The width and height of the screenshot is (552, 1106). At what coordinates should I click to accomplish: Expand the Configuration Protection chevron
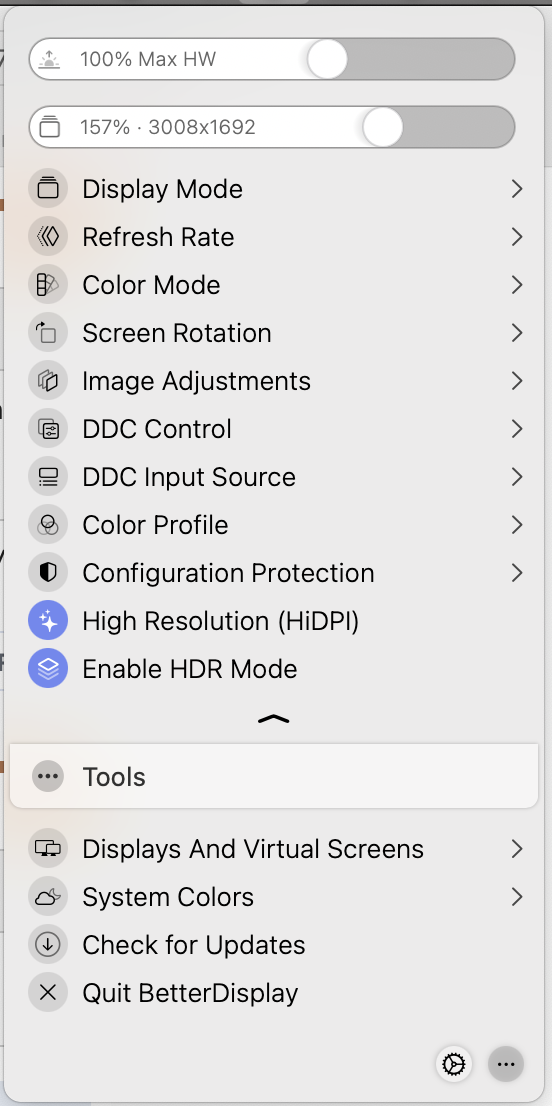517,573
